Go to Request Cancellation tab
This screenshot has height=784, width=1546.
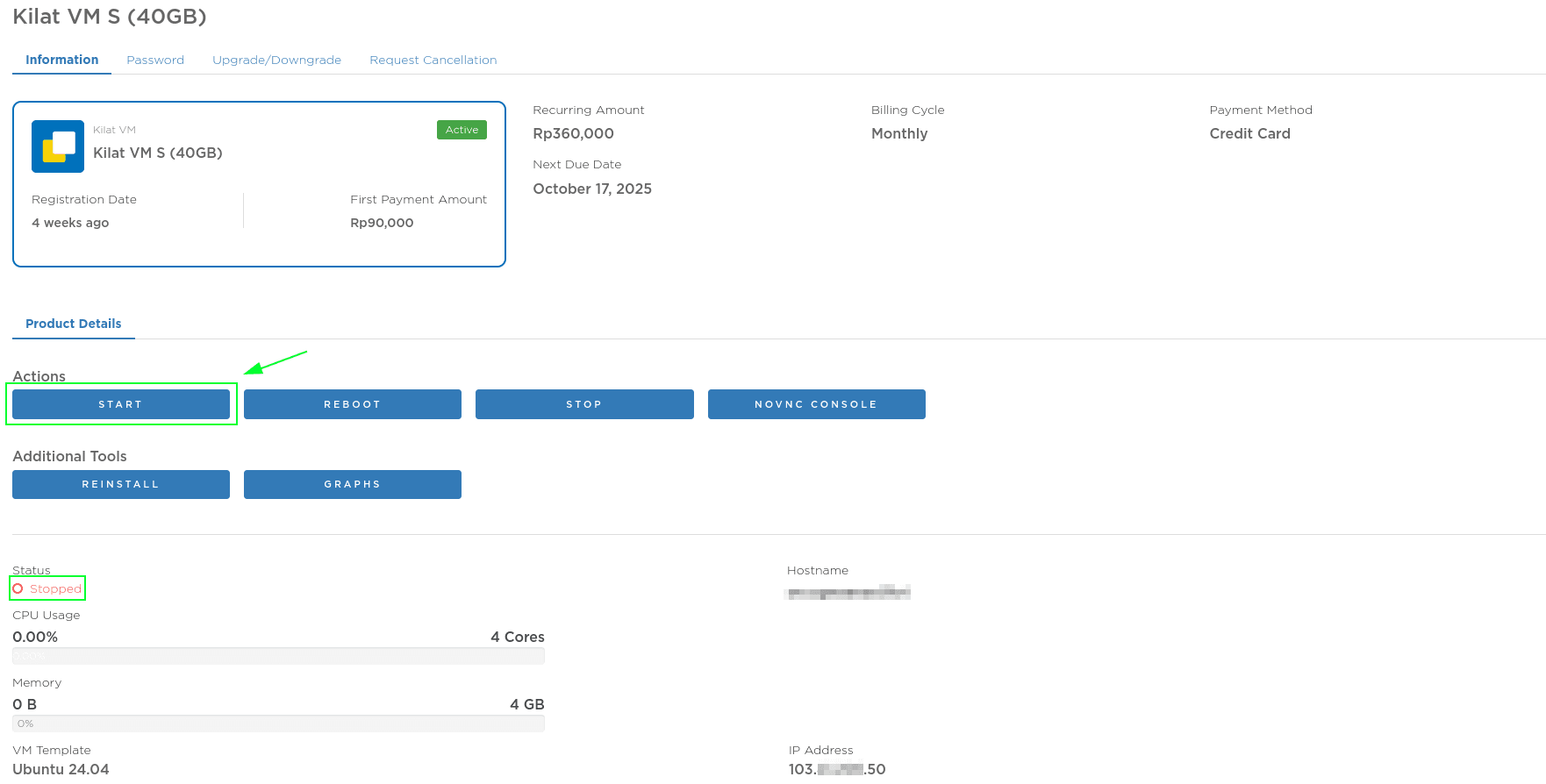coord(433,60)
